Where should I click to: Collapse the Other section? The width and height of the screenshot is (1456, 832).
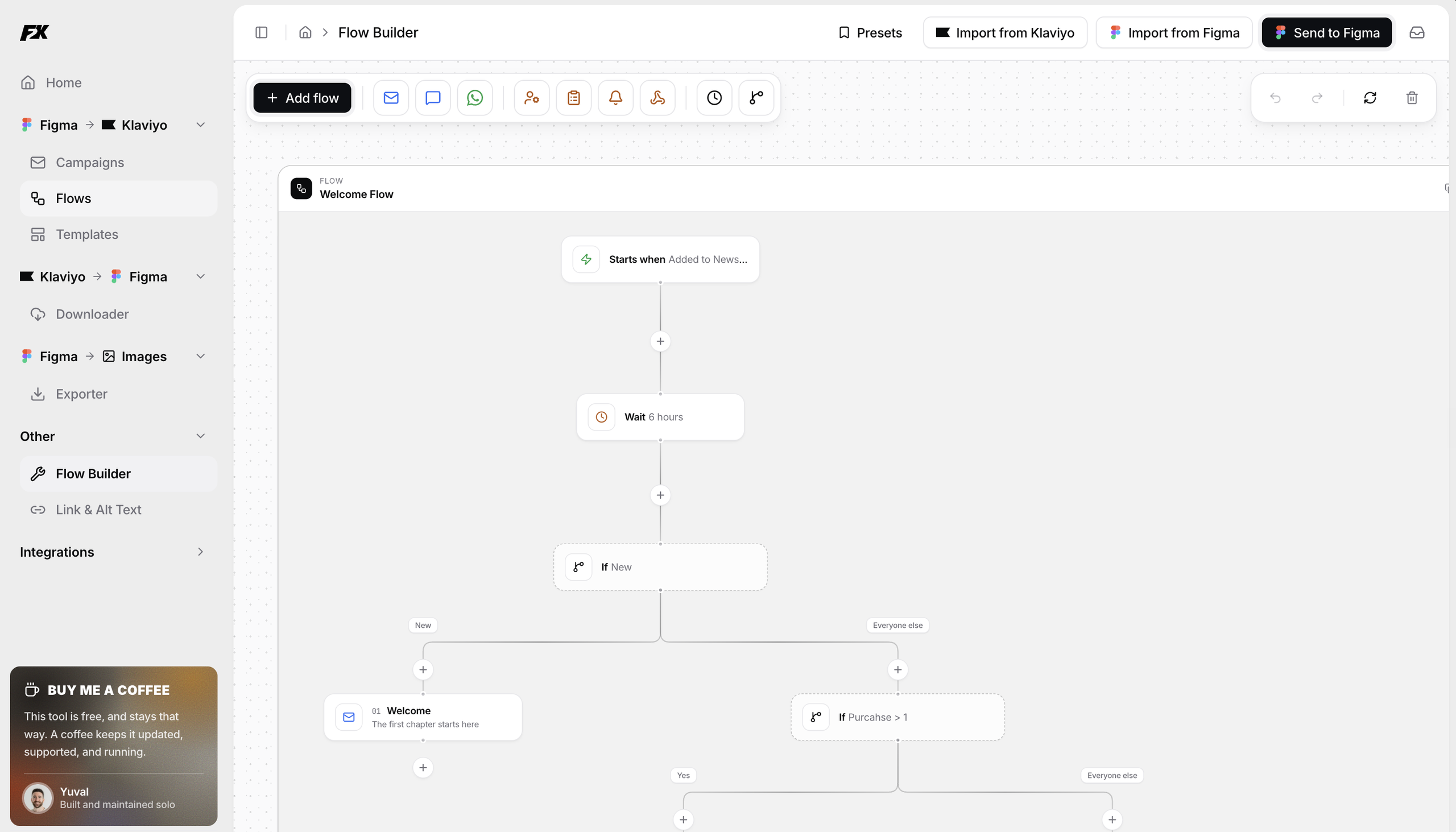pos(201,436)
